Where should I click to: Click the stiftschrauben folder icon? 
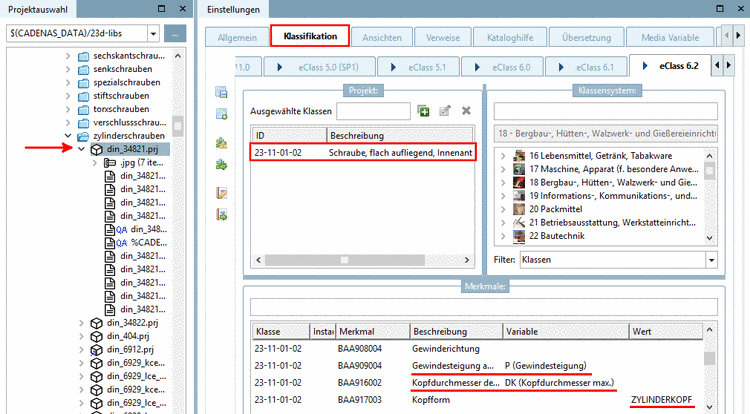(x=83, y=96)
